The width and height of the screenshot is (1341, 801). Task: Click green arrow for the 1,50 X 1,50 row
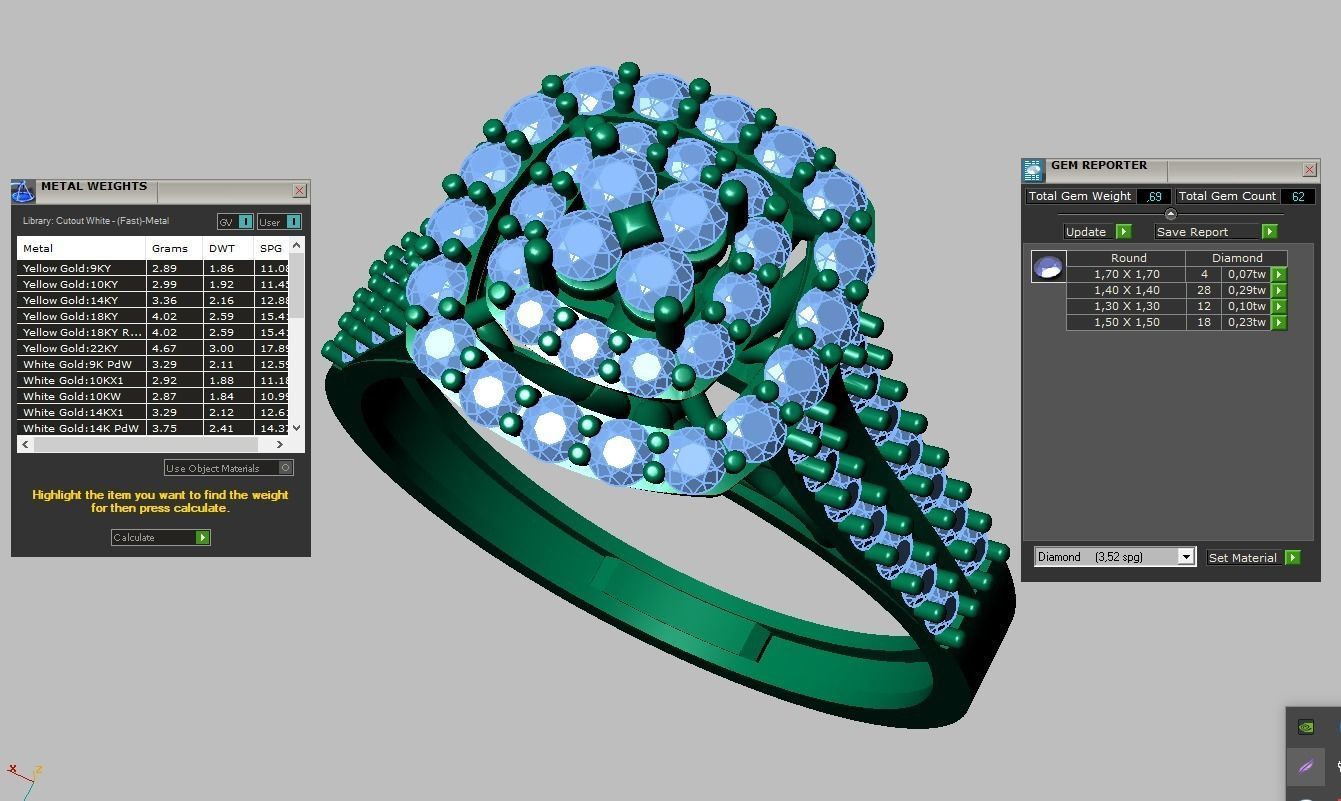click(1278, 322)
